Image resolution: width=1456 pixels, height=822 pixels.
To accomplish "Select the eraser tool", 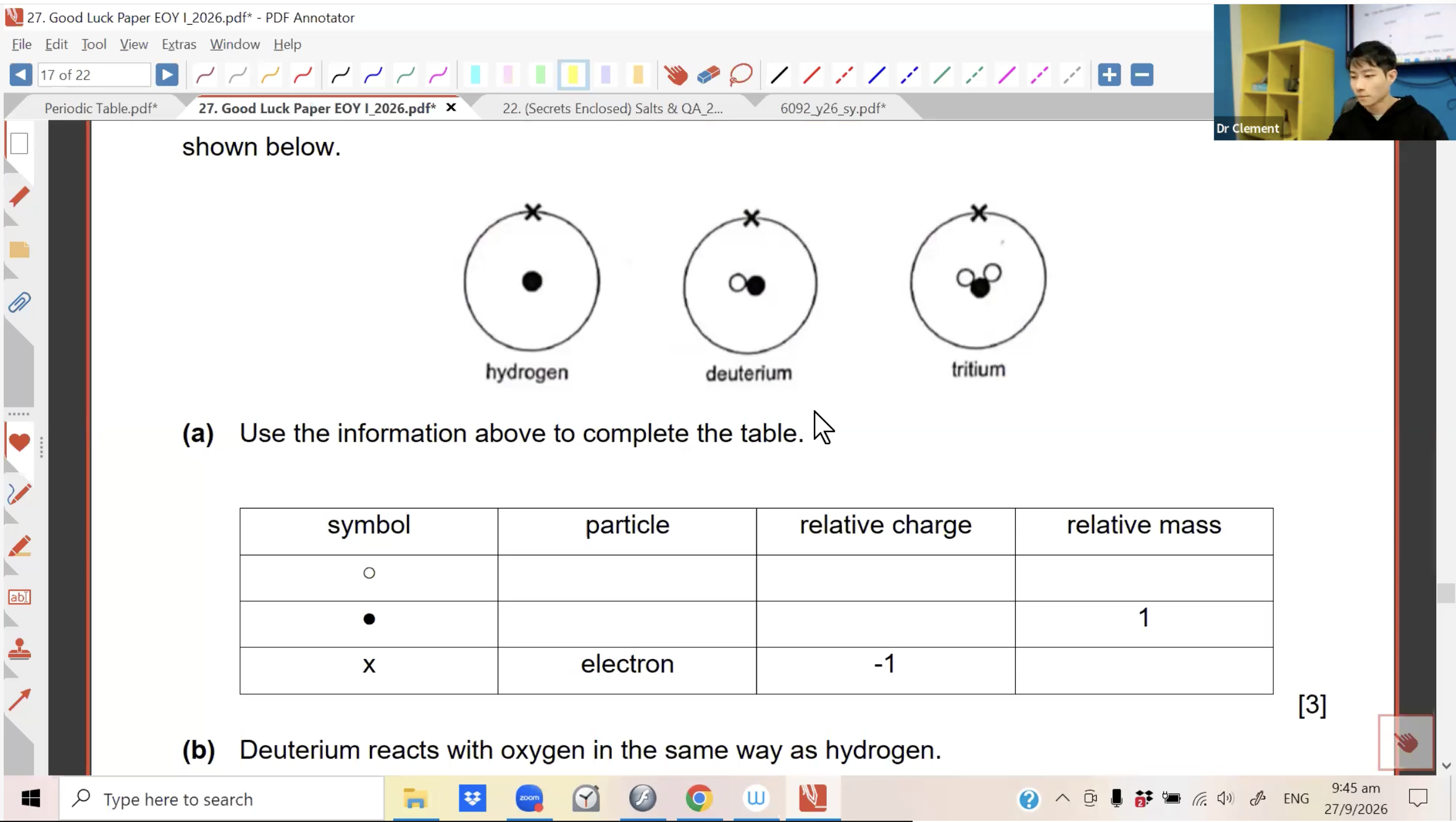I will [708, 75].
